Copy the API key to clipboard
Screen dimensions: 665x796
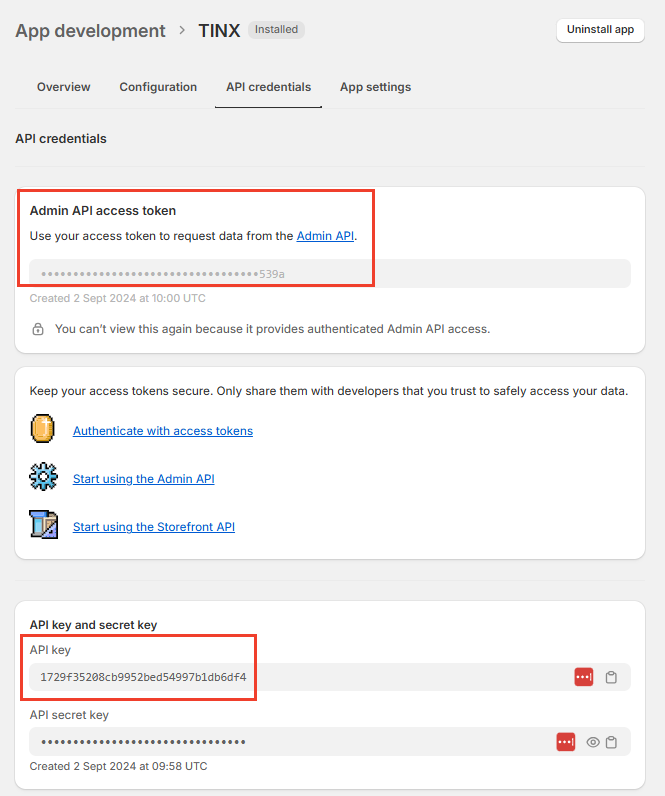coord(611,678)
